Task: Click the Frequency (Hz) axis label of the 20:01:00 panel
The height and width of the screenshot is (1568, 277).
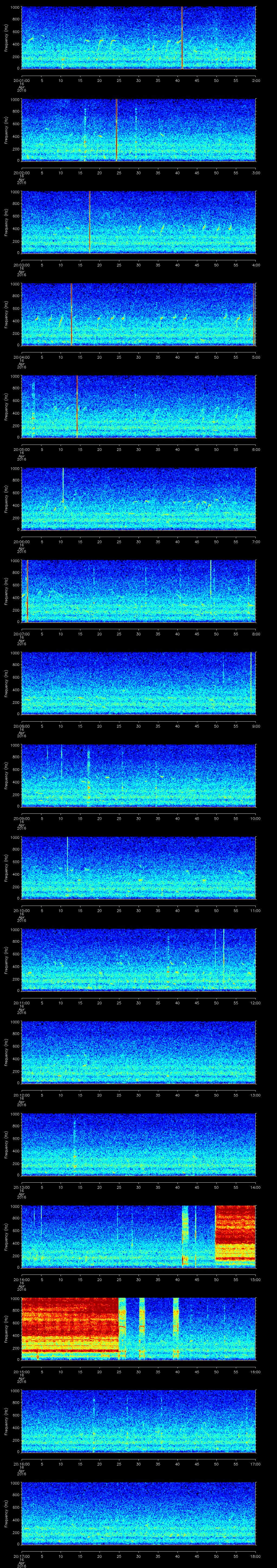Action: click(6, 38)
